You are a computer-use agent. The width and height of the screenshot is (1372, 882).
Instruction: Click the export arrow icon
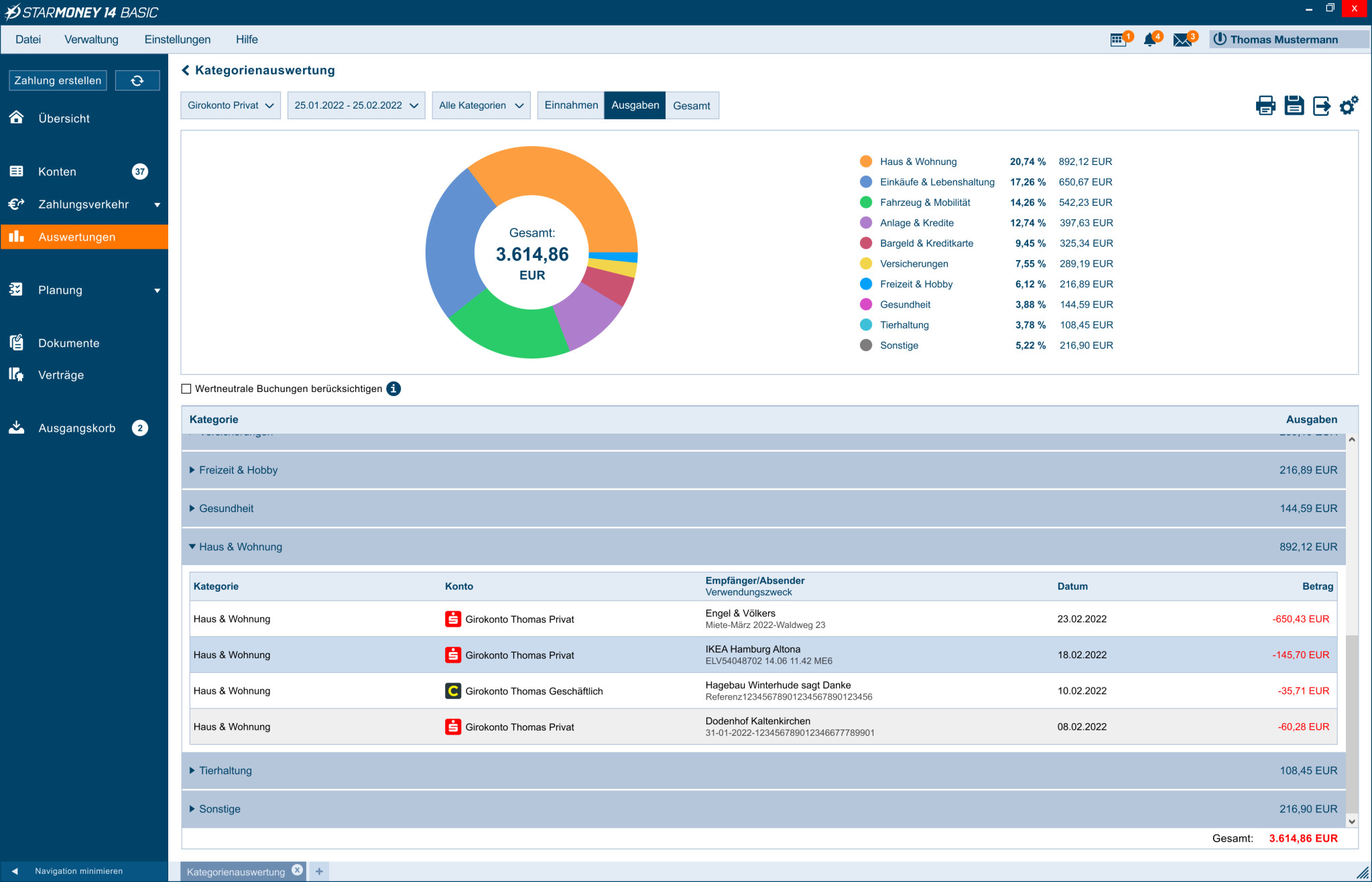[1321, 105]
